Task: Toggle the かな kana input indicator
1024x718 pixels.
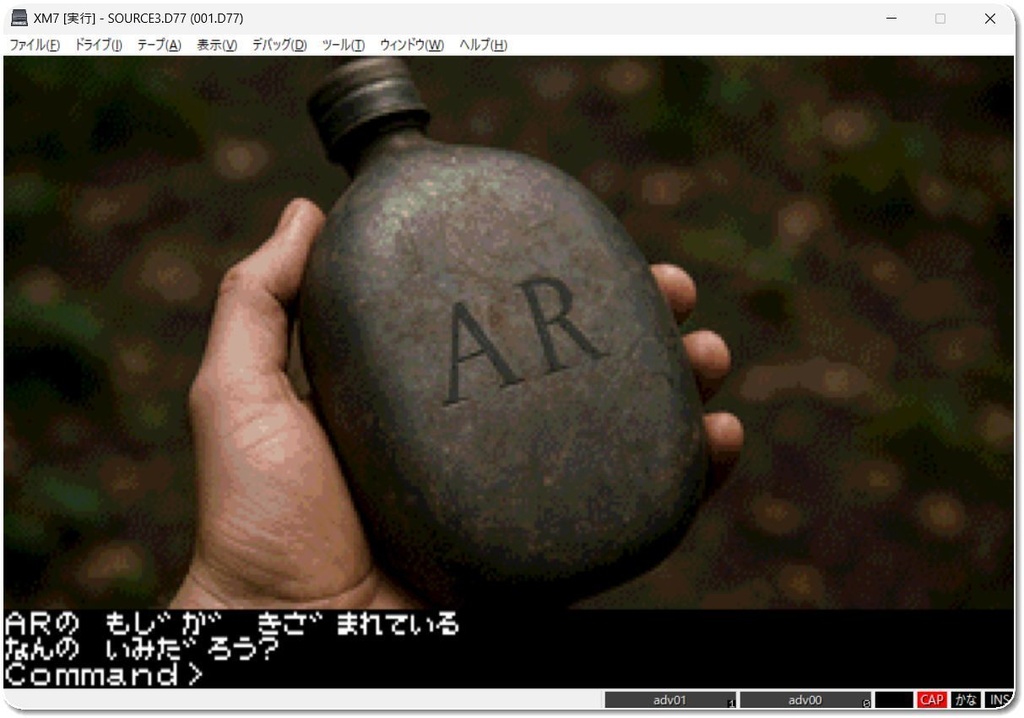Action: (965, 700)
